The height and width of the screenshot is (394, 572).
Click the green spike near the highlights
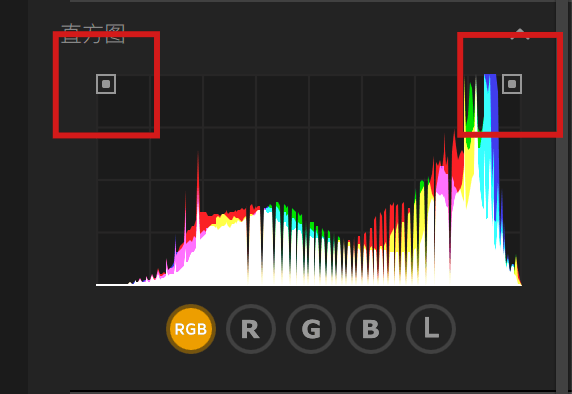click(471, 109)
